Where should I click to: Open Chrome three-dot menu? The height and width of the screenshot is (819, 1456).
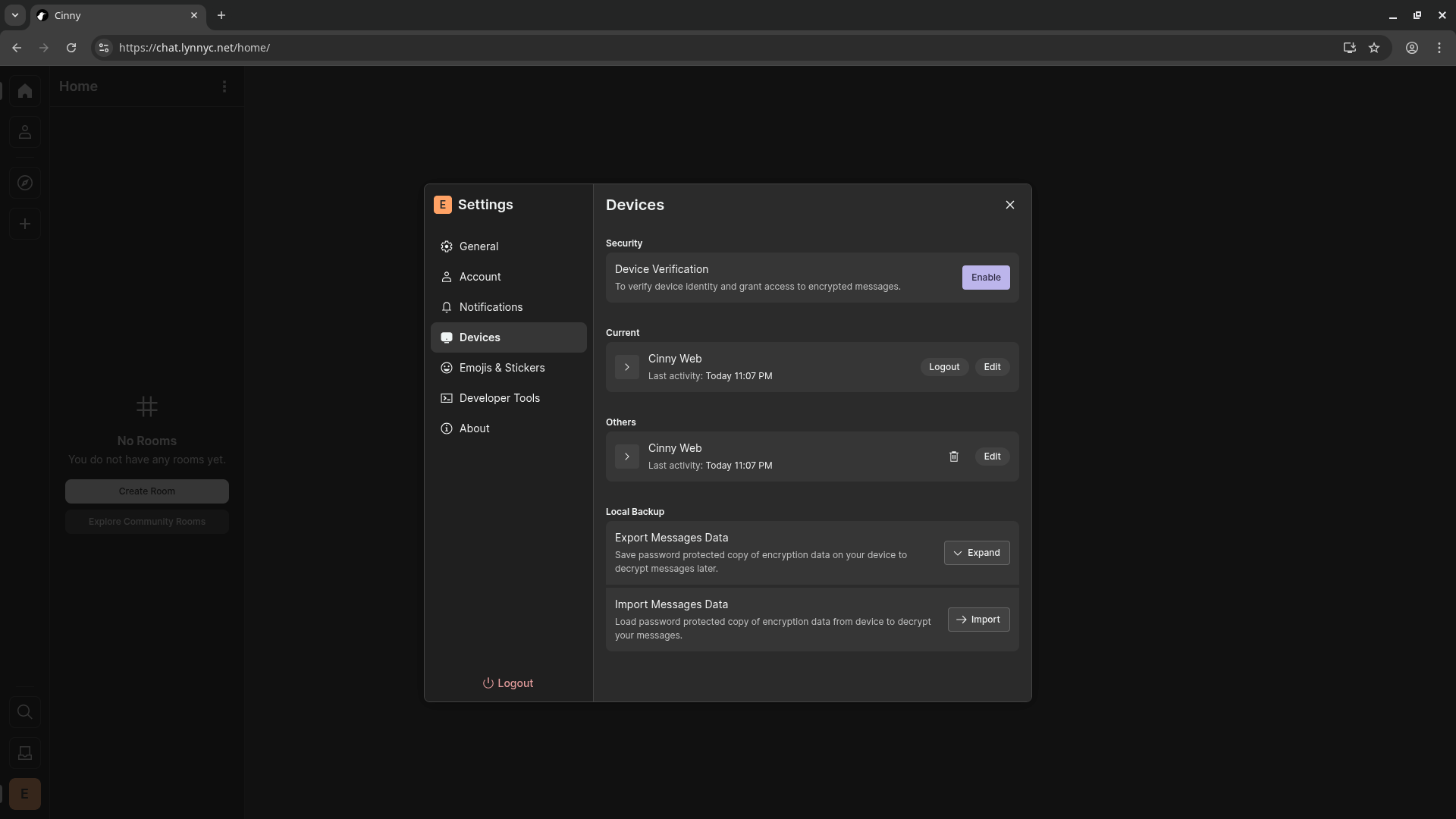(1439, 48)
